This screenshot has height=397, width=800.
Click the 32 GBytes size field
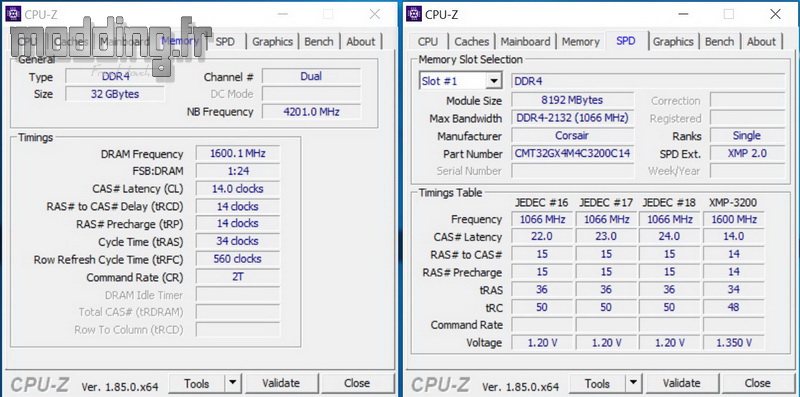coord(115,94)
